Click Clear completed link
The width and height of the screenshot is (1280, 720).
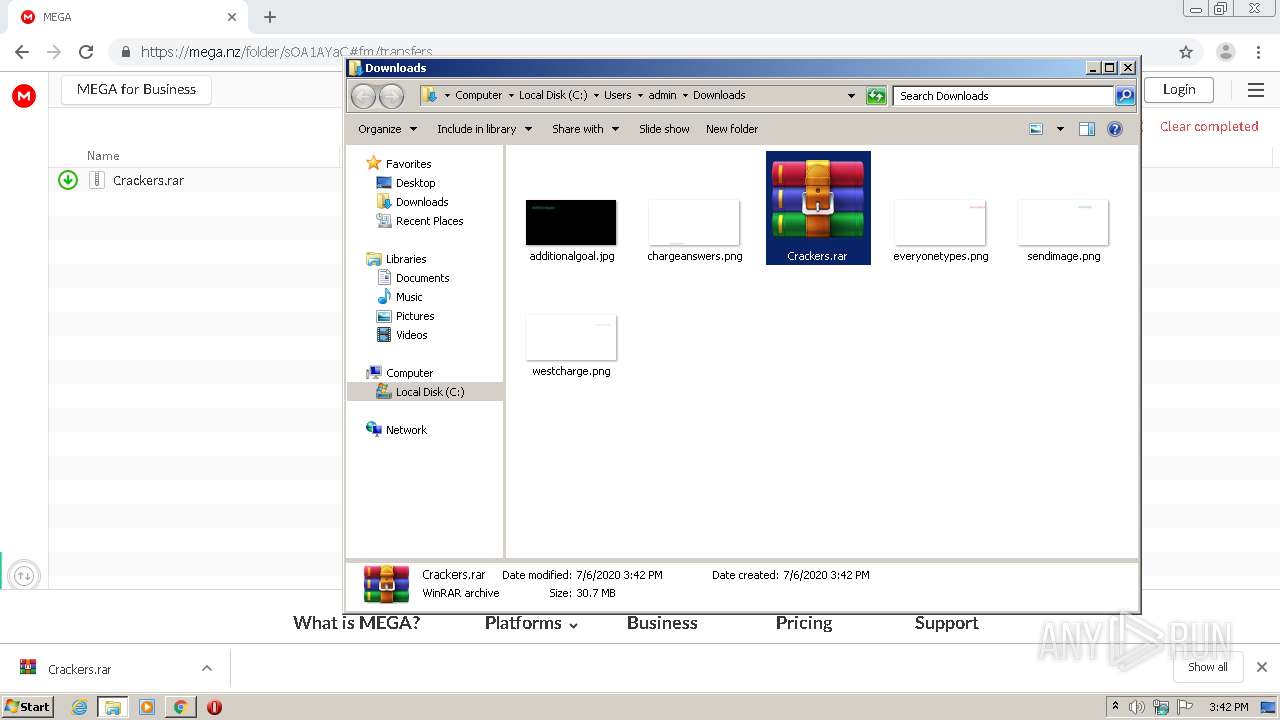pyautogui.click(x=1209, y=126)
